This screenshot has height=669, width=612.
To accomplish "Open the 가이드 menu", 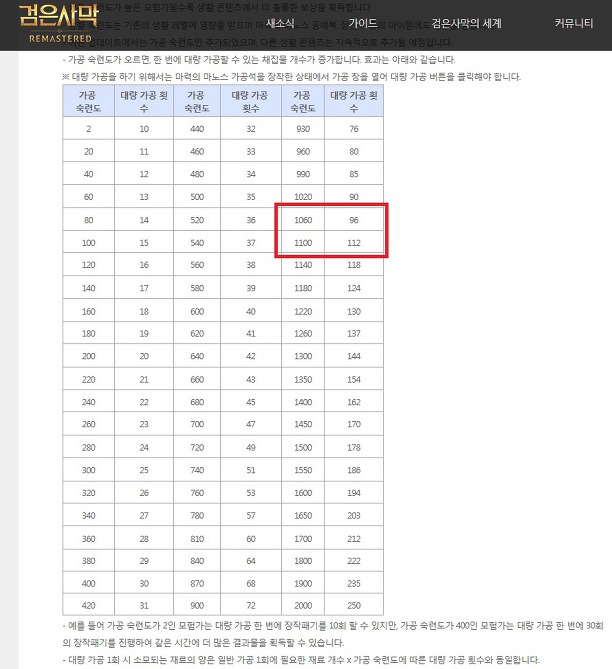I will coord(363,23).
